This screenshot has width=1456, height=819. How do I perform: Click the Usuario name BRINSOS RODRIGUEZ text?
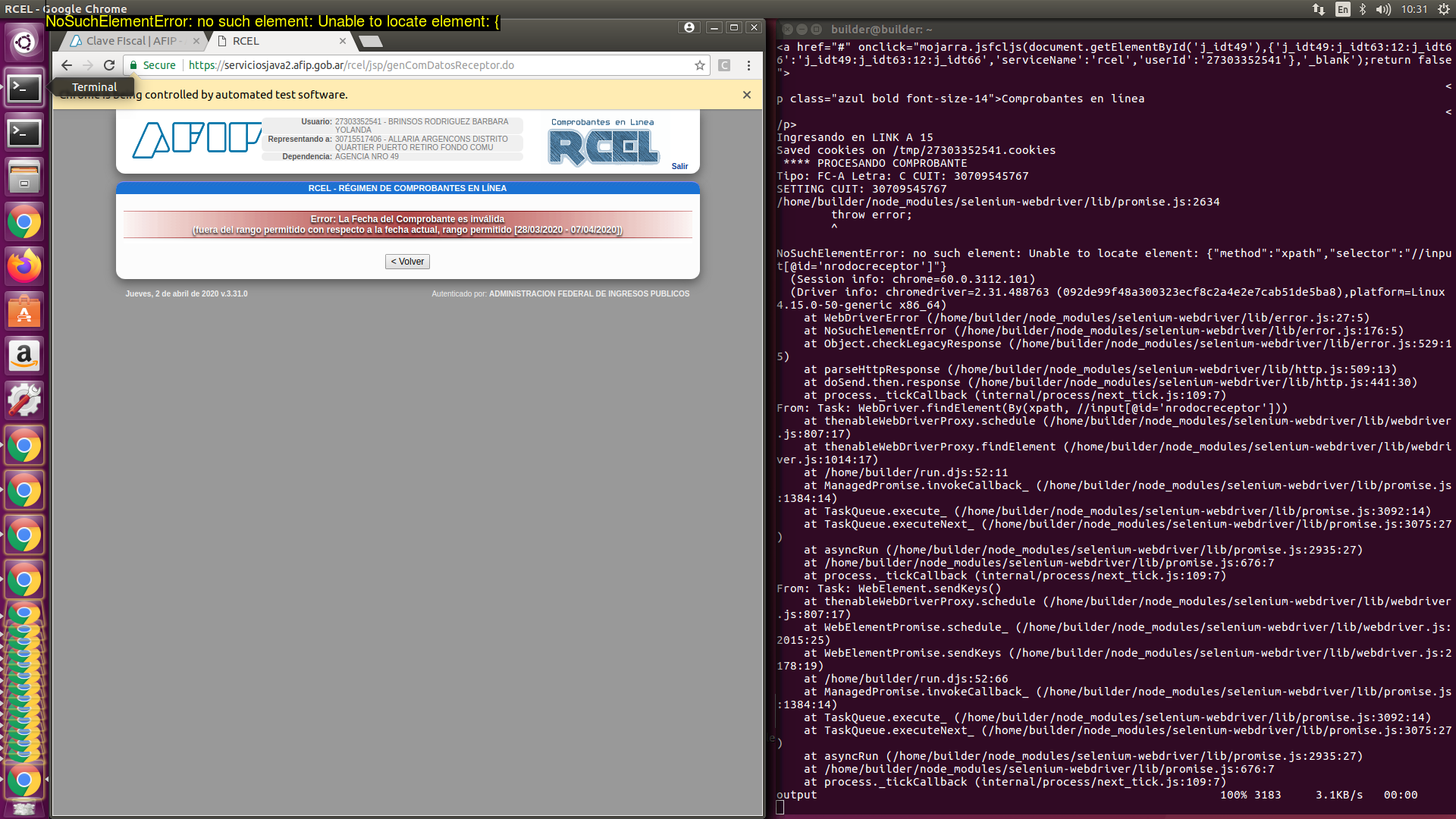(422, 125)
